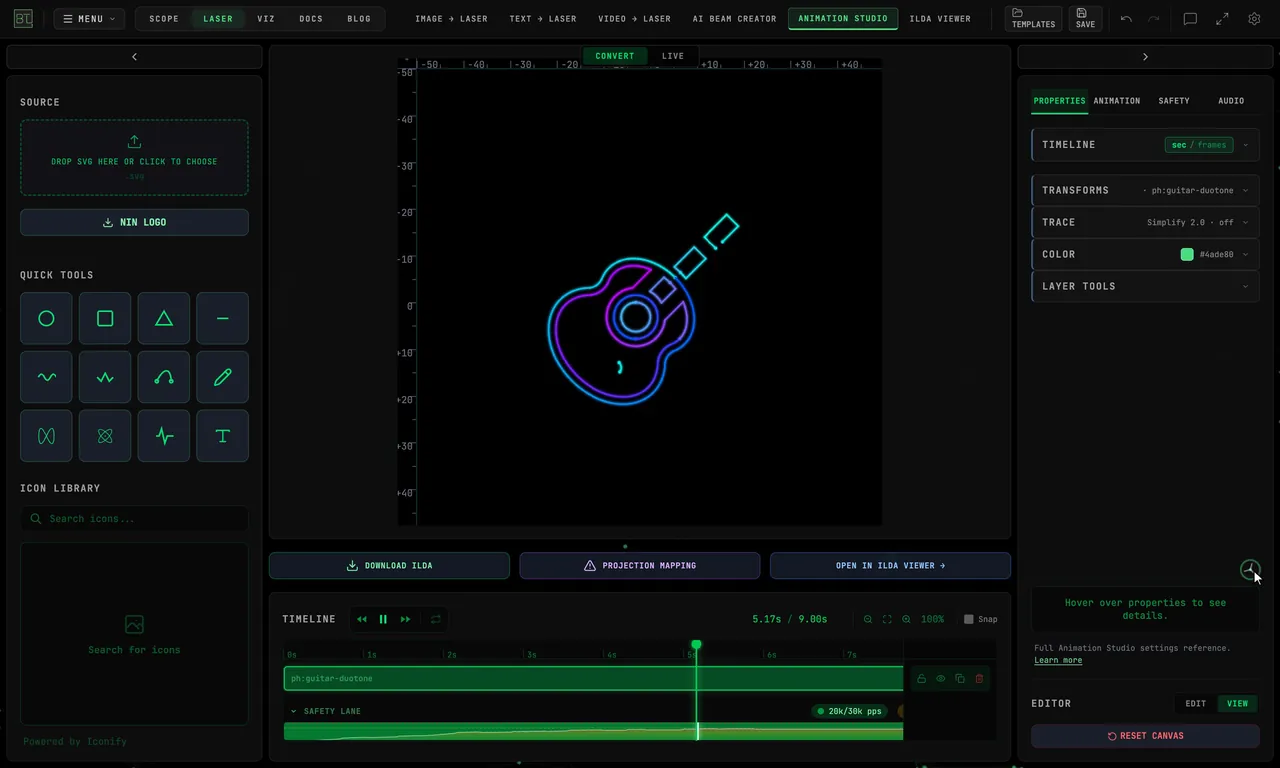Screen dimensions: 1280x768
Task: Choose the sine wave quick tool
Action: click(46, 377)
